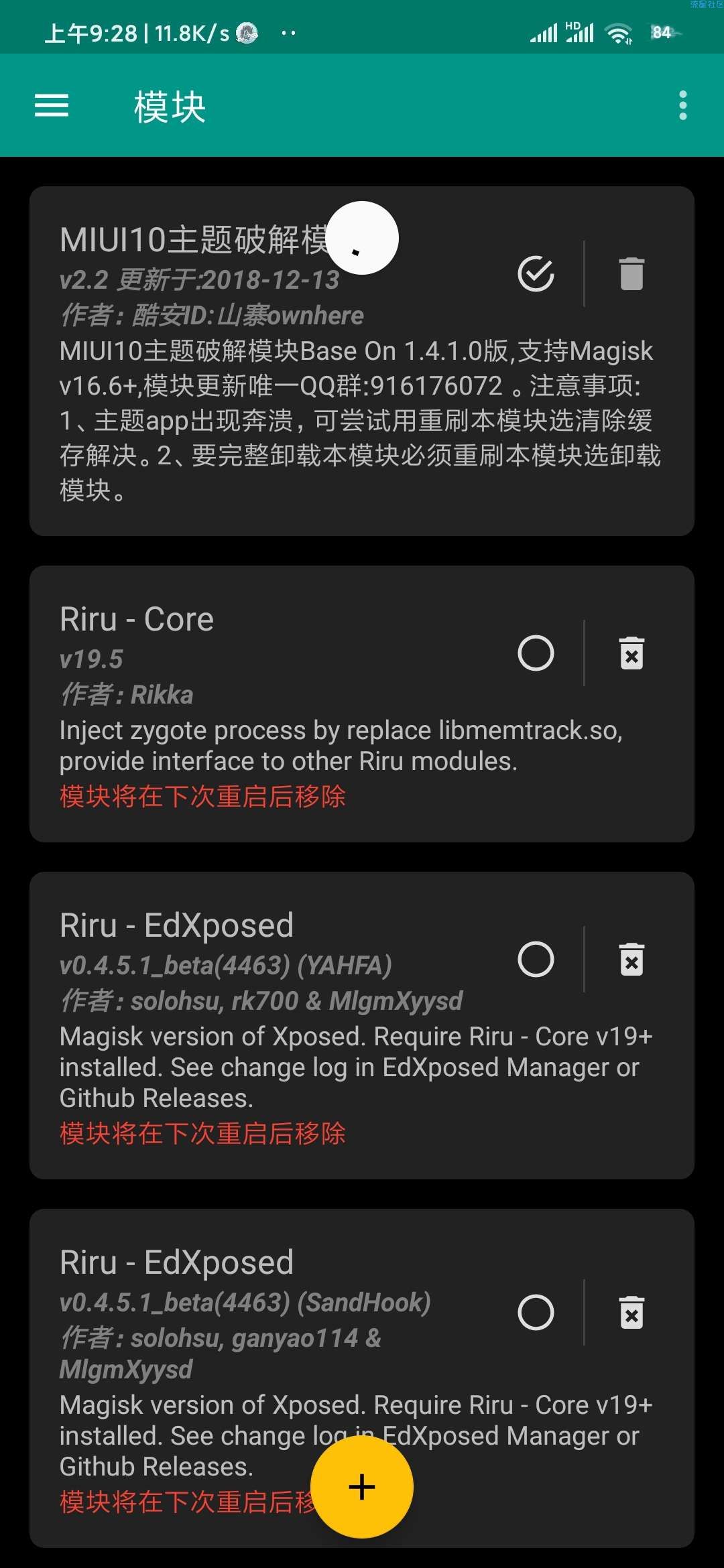This screenshot has width=724, height=1568.
Task: Open the three-dot overflow menu
Action: pos(682,106)
